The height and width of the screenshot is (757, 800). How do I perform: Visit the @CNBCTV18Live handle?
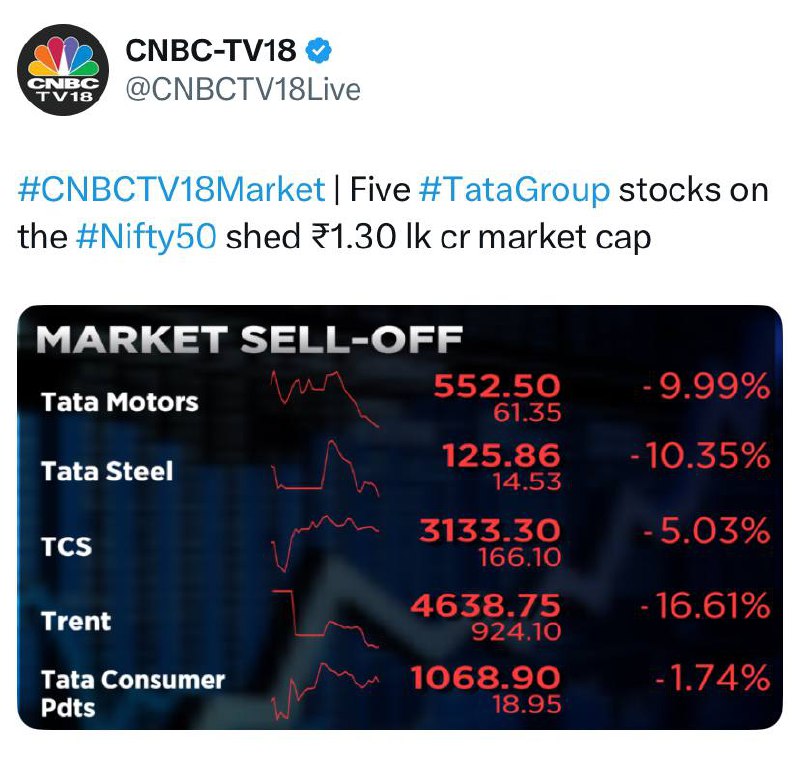click(243, 89)
